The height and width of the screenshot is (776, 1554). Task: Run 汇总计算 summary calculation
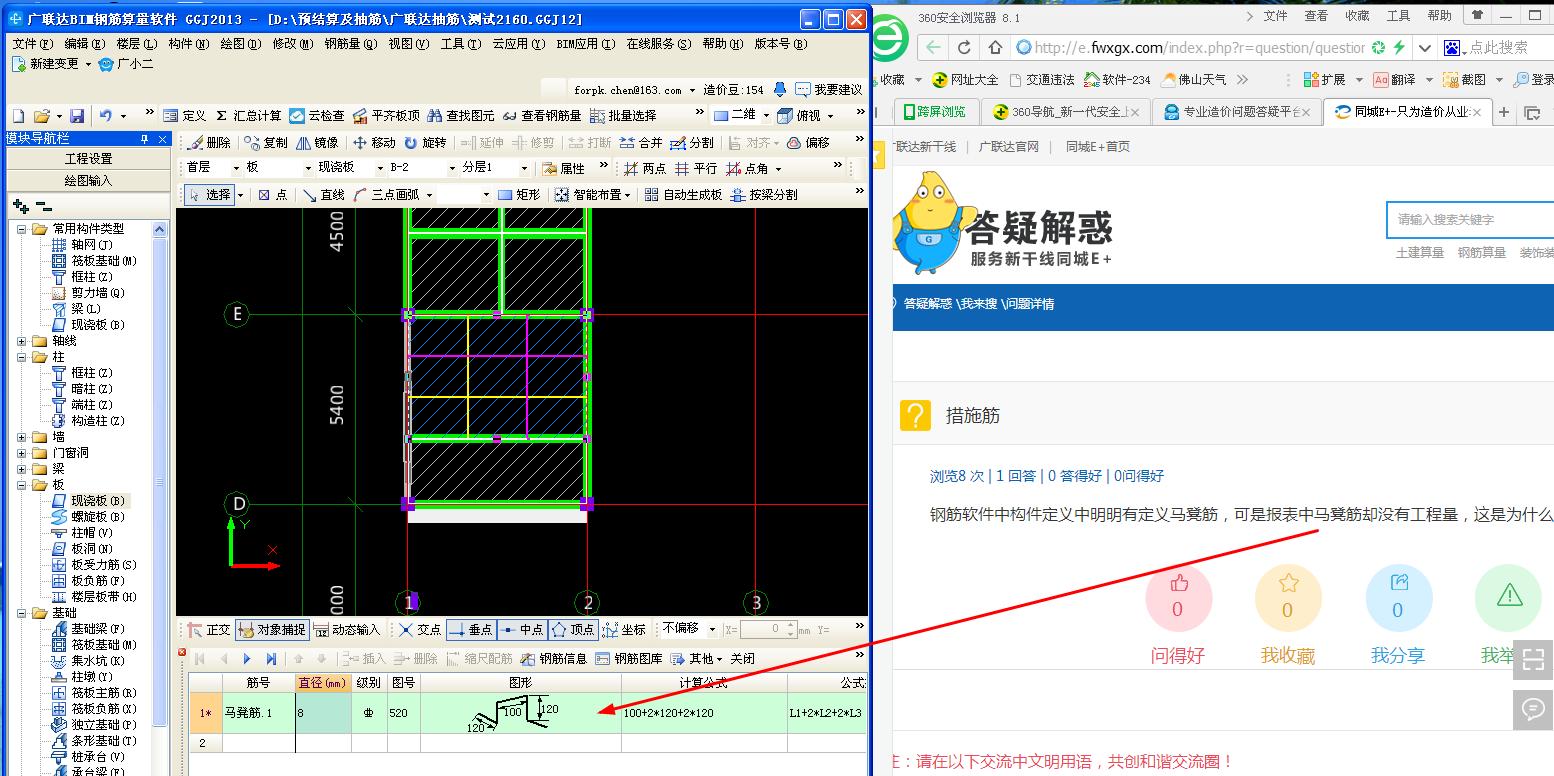248,116
